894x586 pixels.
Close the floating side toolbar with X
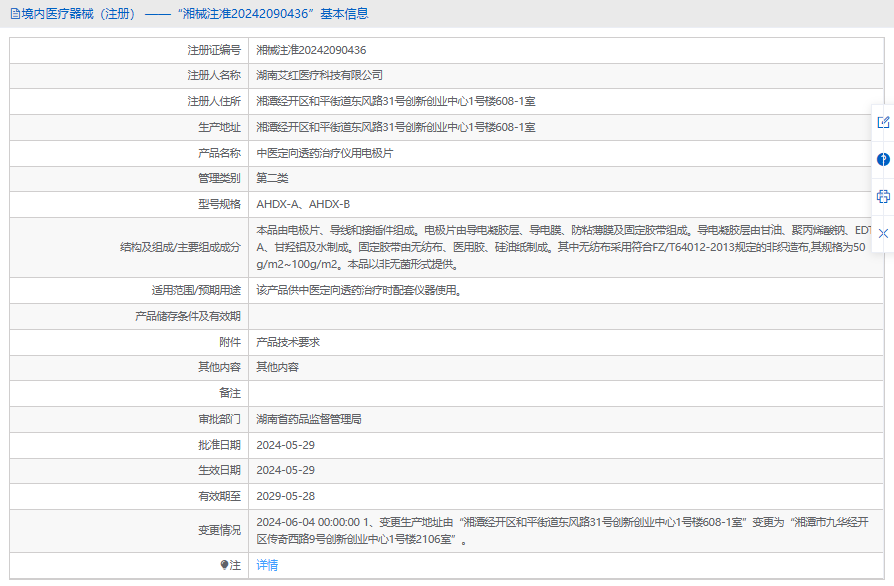click(883, 233)
